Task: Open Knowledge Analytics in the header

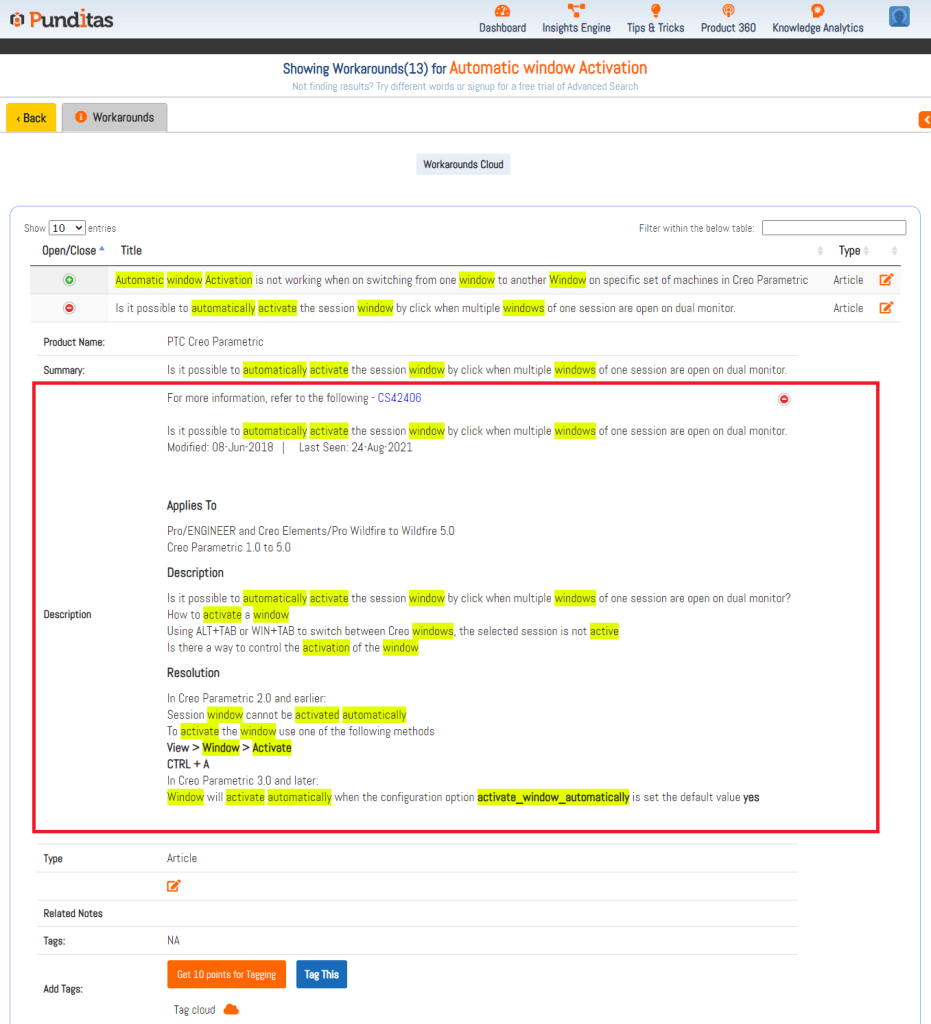Action: (817, 11)
